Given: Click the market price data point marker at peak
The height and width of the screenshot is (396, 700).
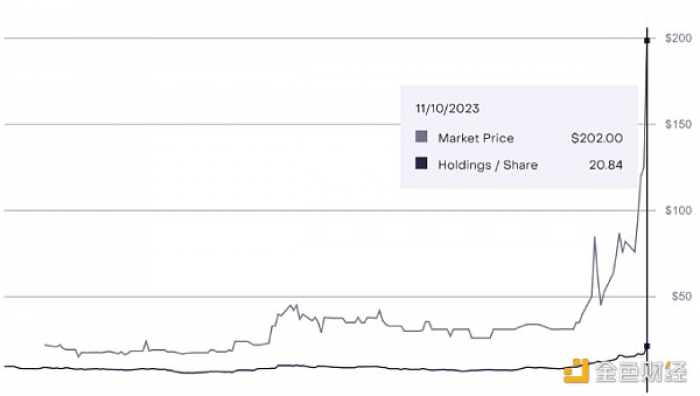Looking at the screenshot, I should click(647, 41).
